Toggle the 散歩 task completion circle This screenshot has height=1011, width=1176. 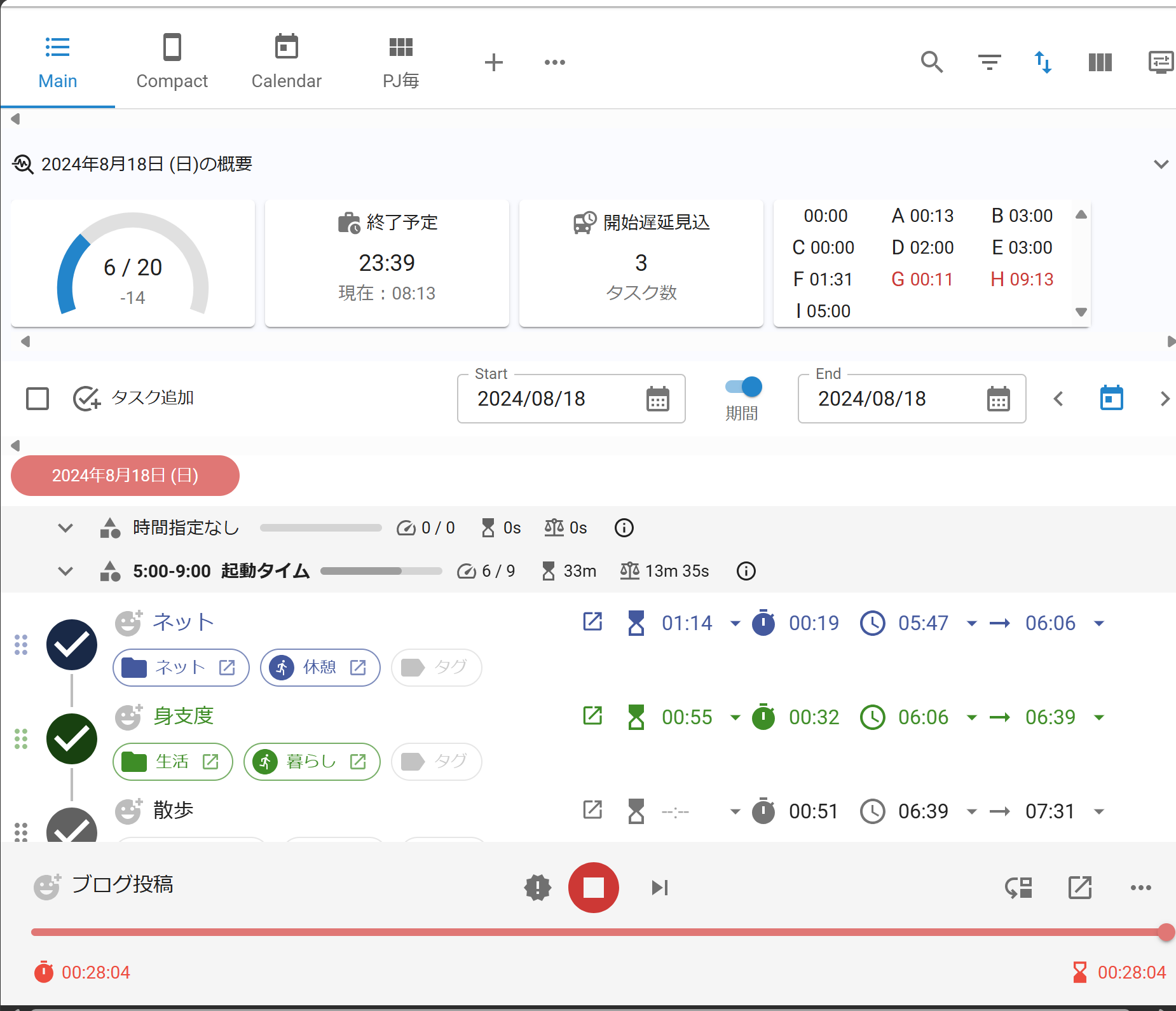point(72,825)
